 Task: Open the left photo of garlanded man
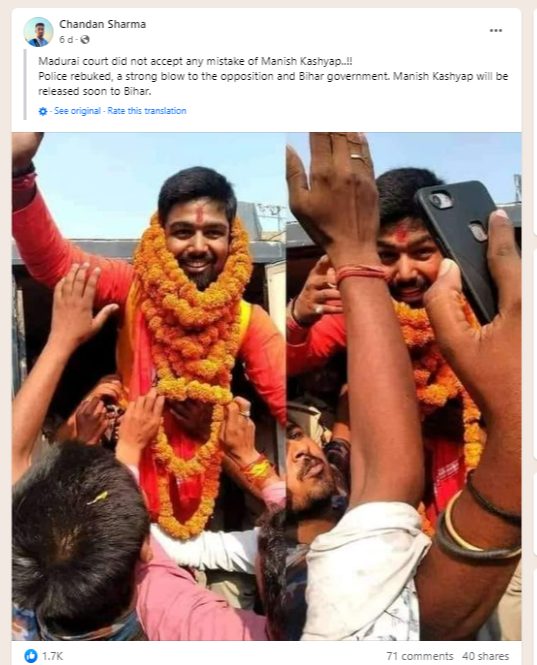coord(148,386)
